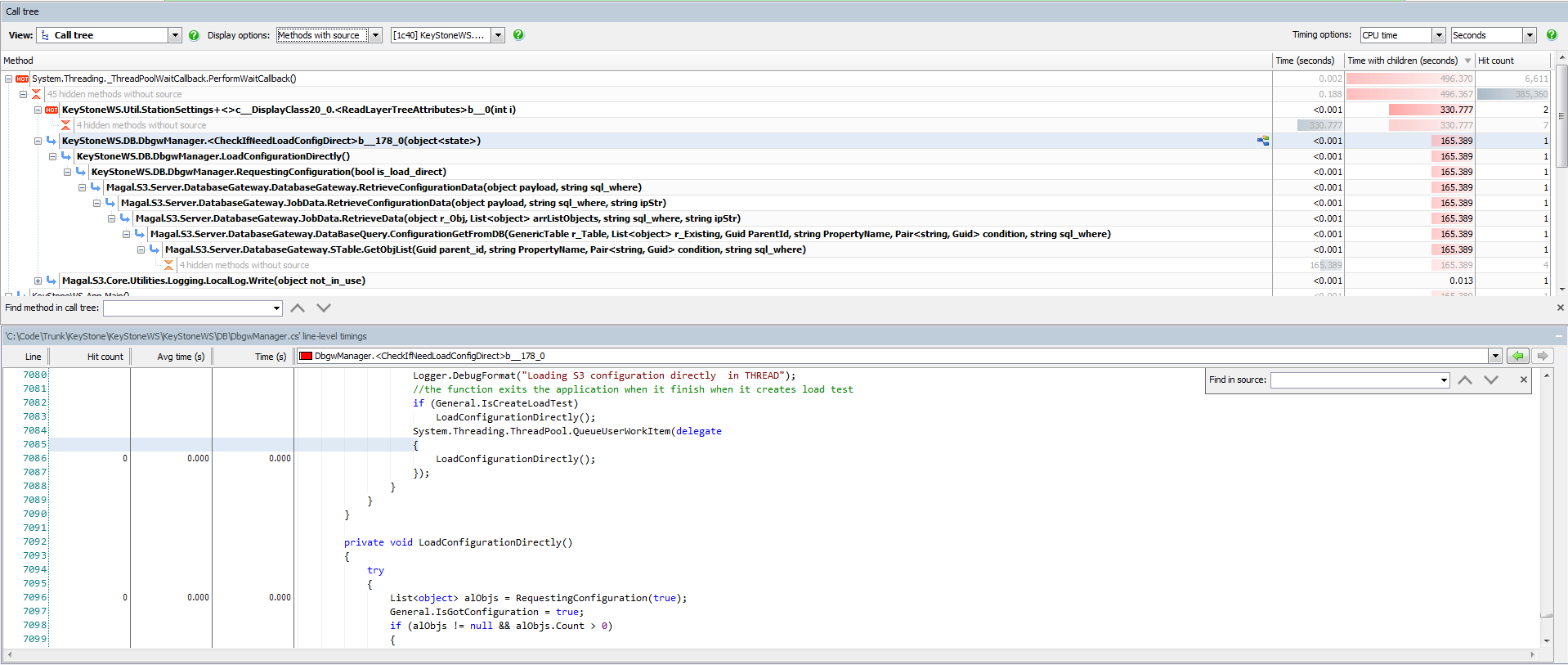Open help for Display options

coord(518,35)
